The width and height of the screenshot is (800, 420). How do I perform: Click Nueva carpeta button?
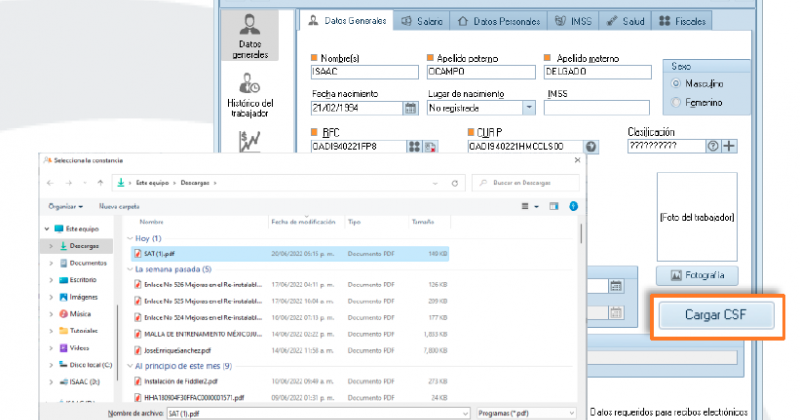point(119,207)
